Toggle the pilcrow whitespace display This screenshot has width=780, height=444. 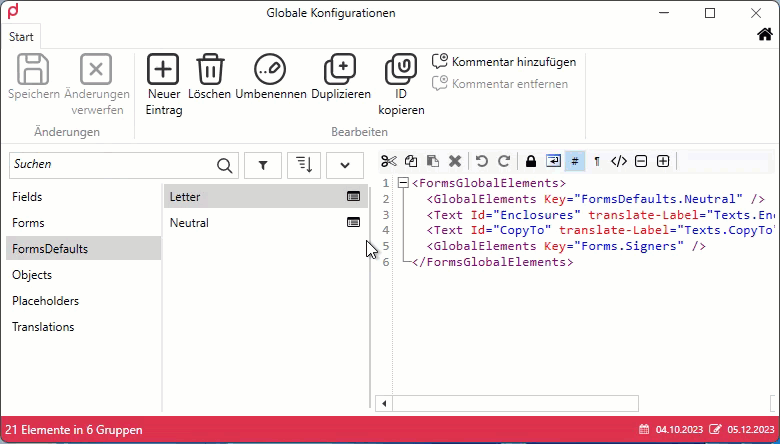[597, 161]
